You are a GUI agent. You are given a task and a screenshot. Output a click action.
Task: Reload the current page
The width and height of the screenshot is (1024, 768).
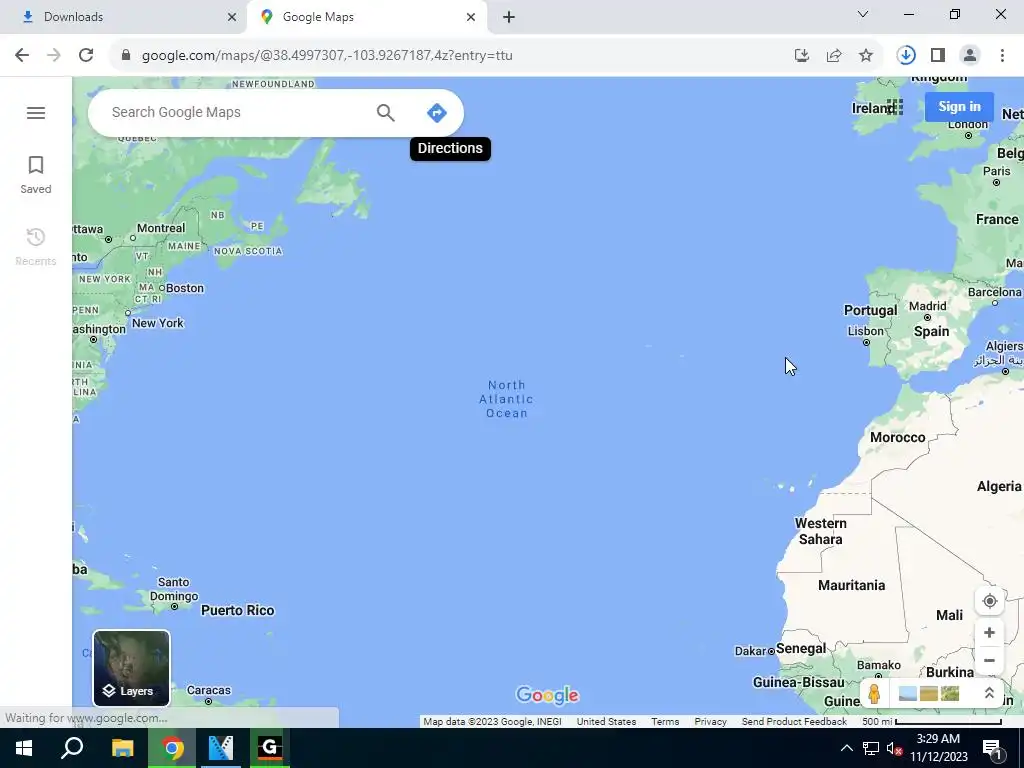[86, 56]
